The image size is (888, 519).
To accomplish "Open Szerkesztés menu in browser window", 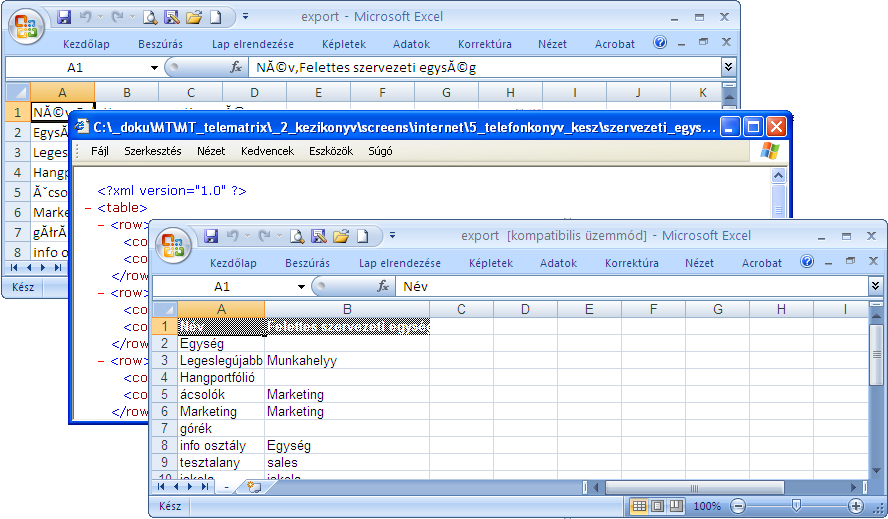I will click(x=153, y=151).
